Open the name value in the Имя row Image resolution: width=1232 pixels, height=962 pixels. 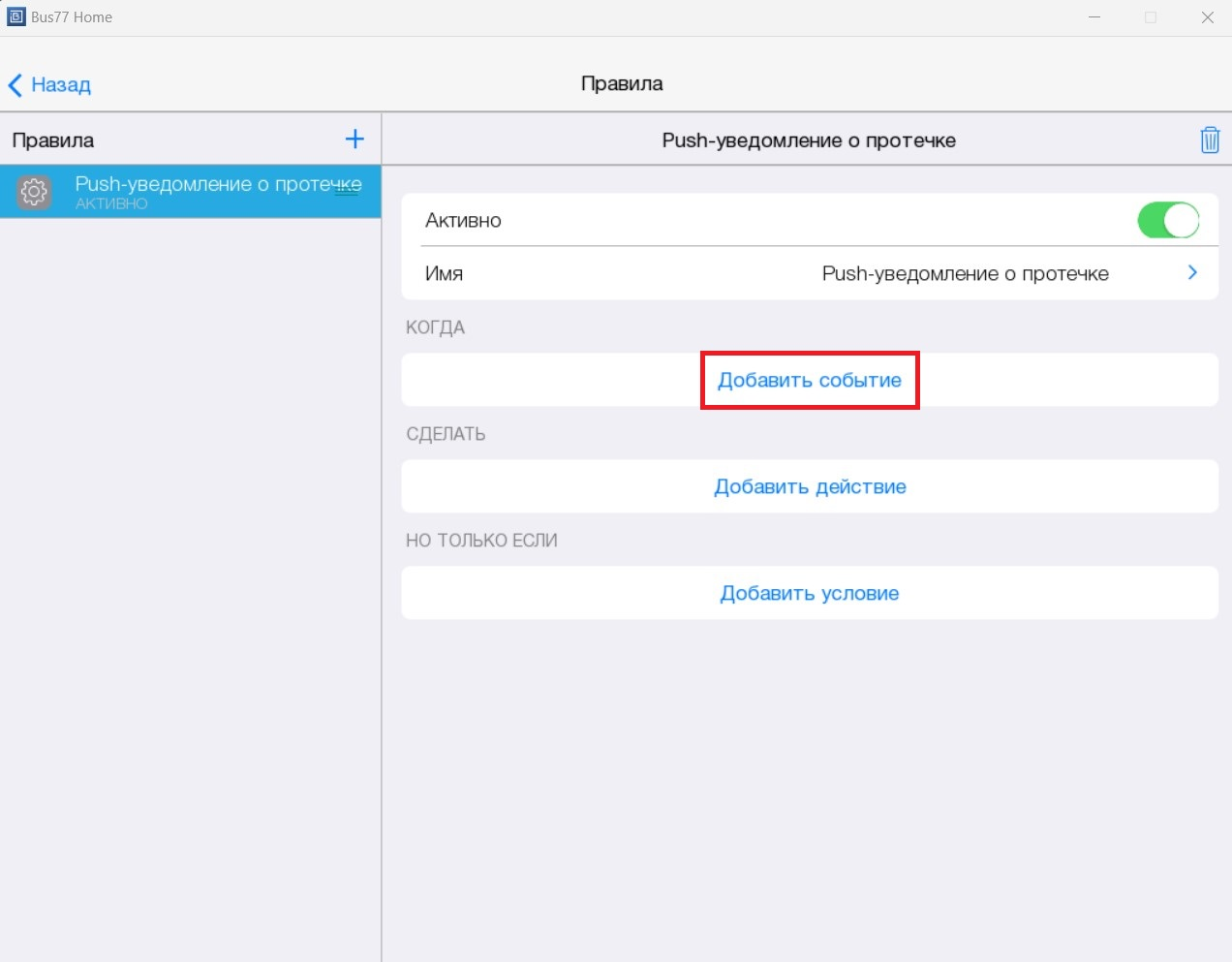pyautogui.click(x=965, y=274)
